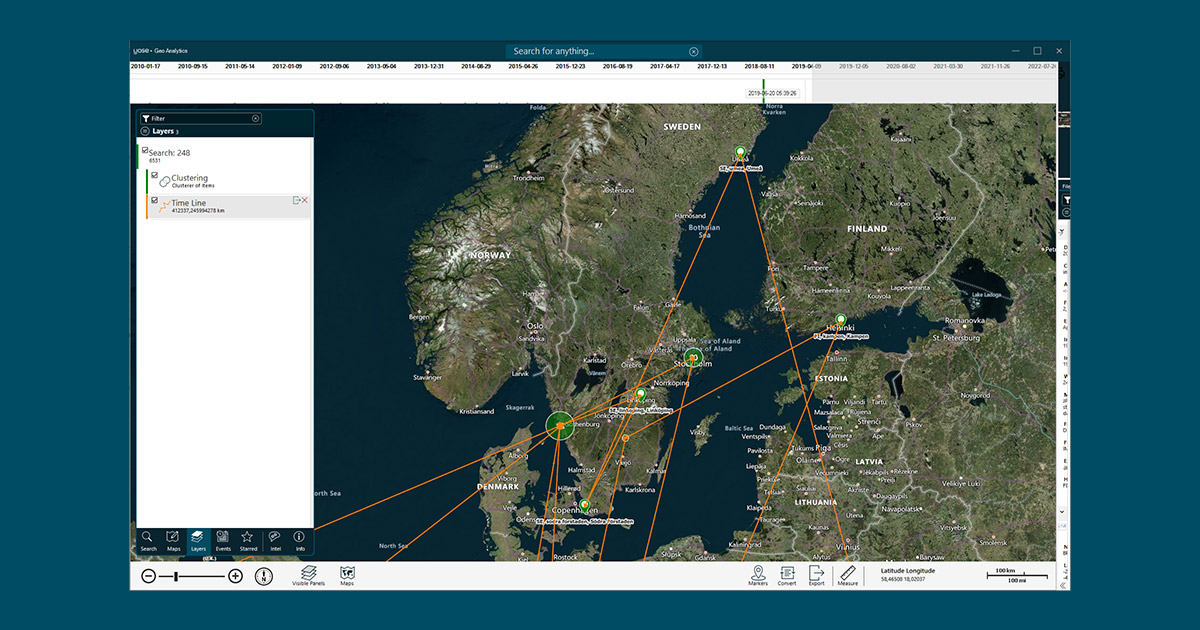1200x630 pixels.
Task: Select the Gothenburg cluster marker on map
Action: pos(560,426)
